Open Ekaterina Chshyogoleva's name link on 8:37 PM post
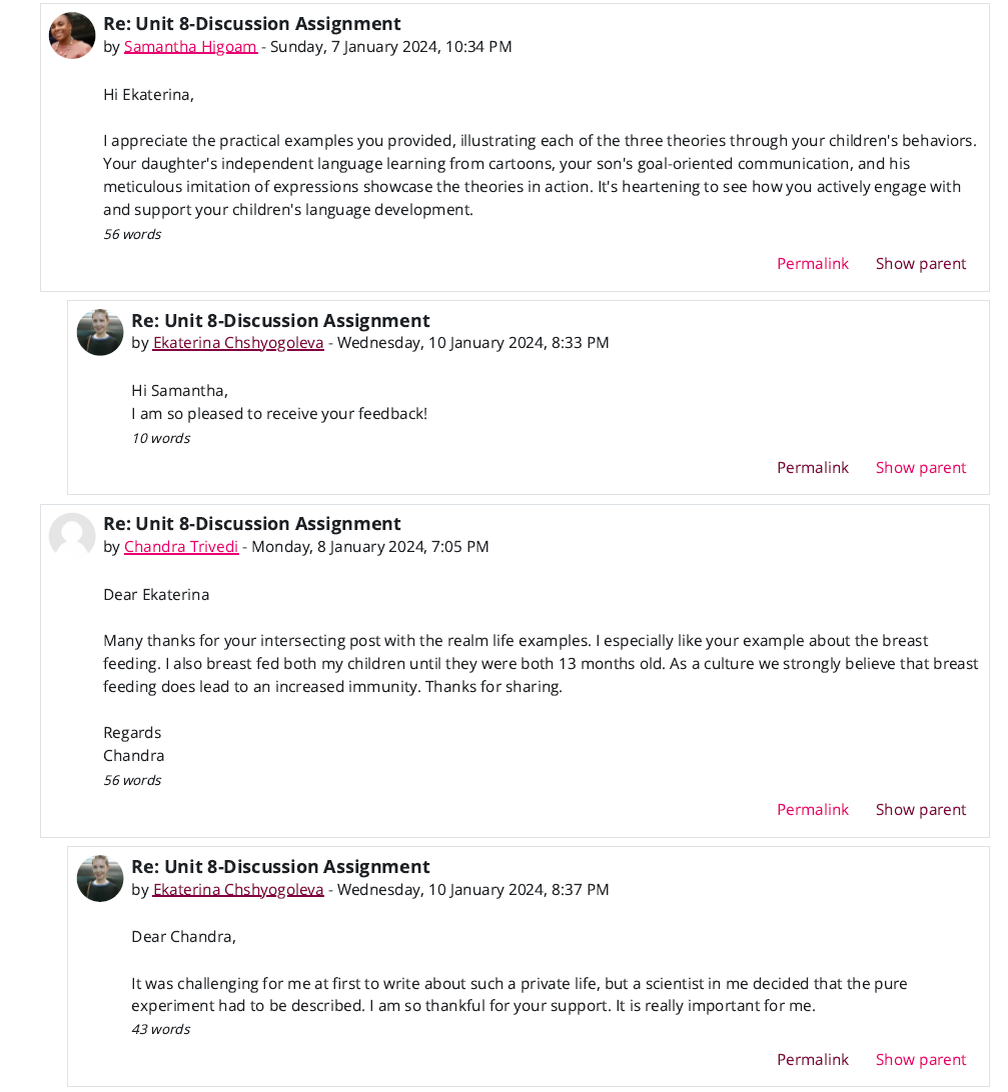 click(x=238, y=890)
